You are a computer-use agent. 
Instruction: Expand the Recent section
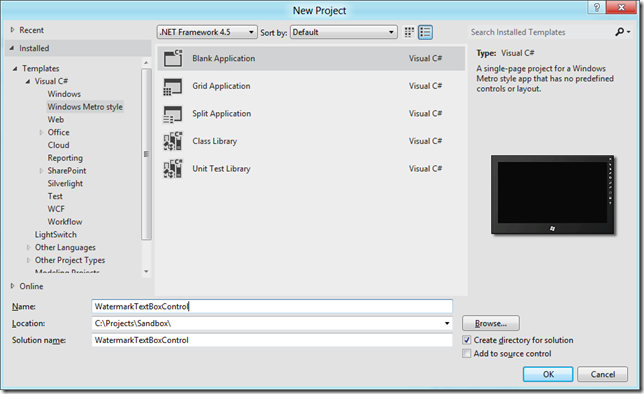[12, 30]
